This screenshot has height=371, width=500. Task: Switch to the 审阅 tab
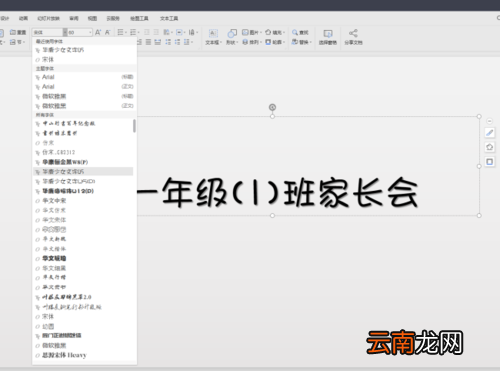point(74,18)
